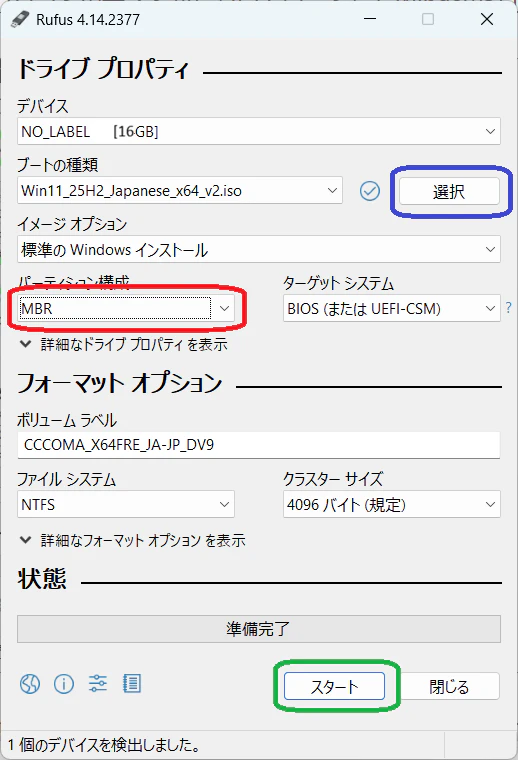This screenshot has width=518, height=760.
Task: Click the フォーマット オプション heading
Action: tap(120, 382)
